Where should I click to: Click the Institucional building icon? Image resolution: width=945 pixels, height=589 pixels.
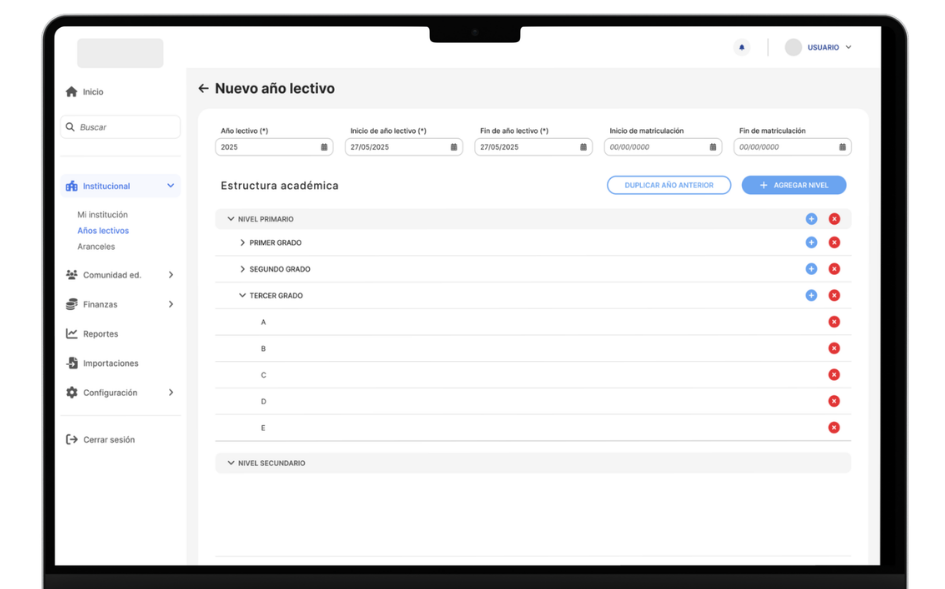pos(72,186)
